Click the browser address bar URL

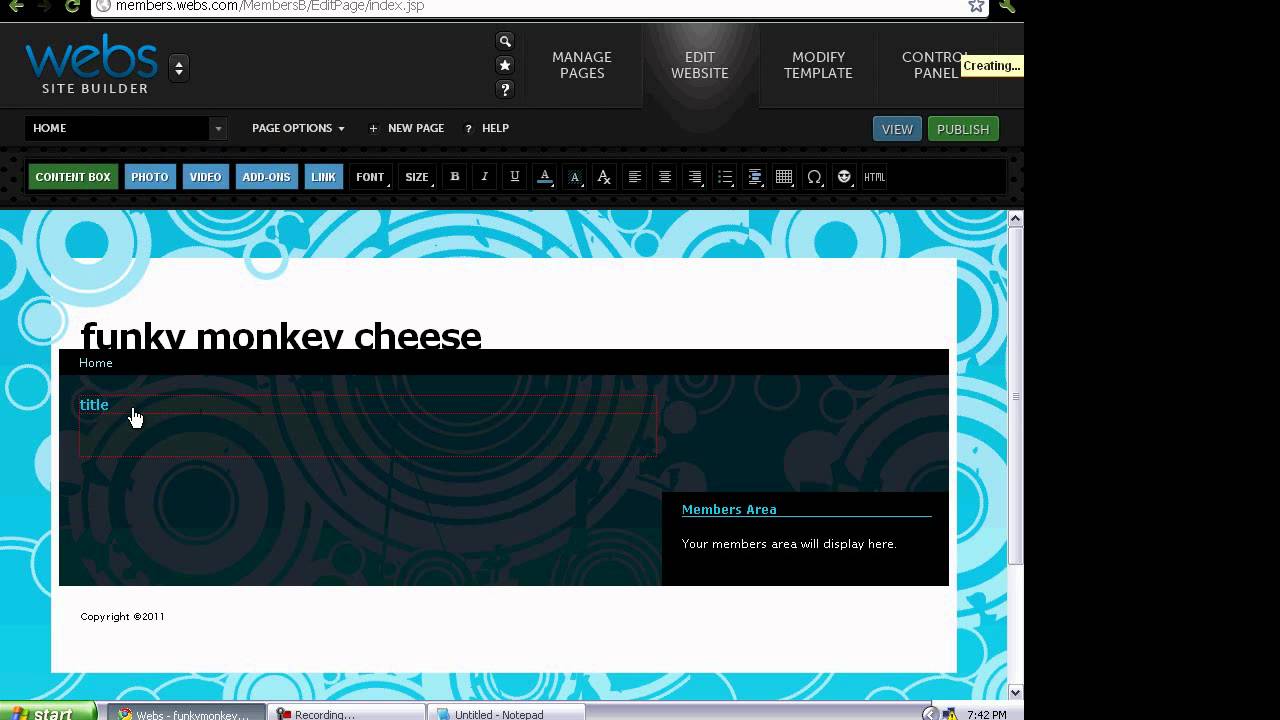click(270, 6)
